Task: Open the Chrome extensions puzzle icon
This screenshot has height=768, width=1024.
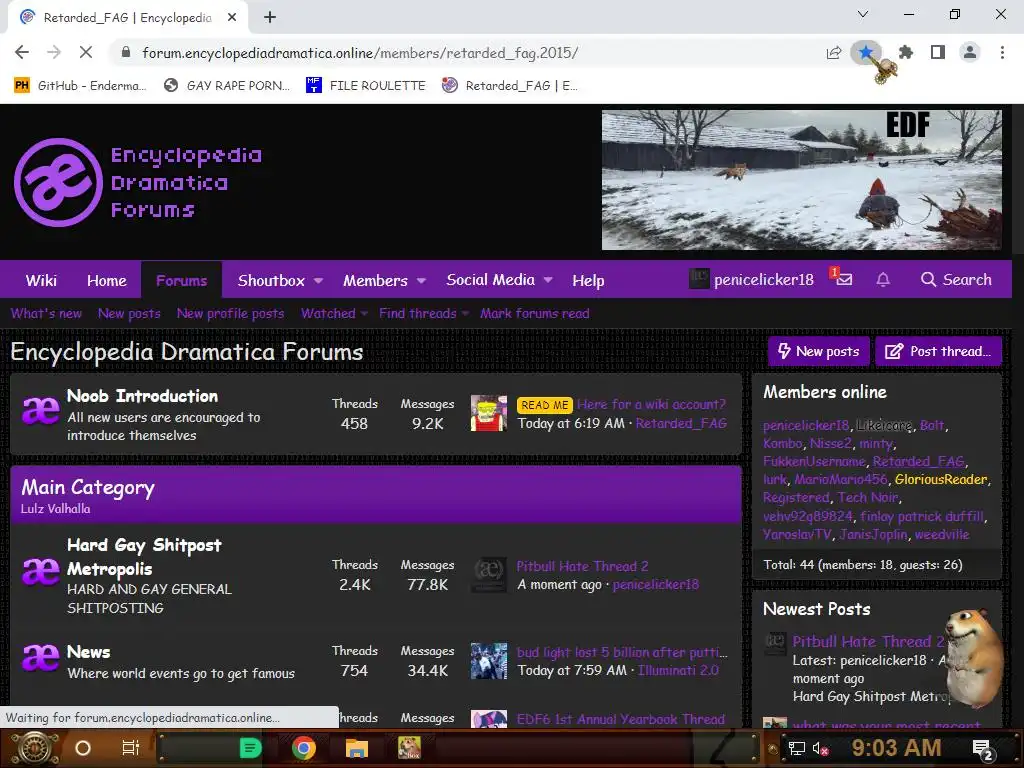Action: coord(906,52)
